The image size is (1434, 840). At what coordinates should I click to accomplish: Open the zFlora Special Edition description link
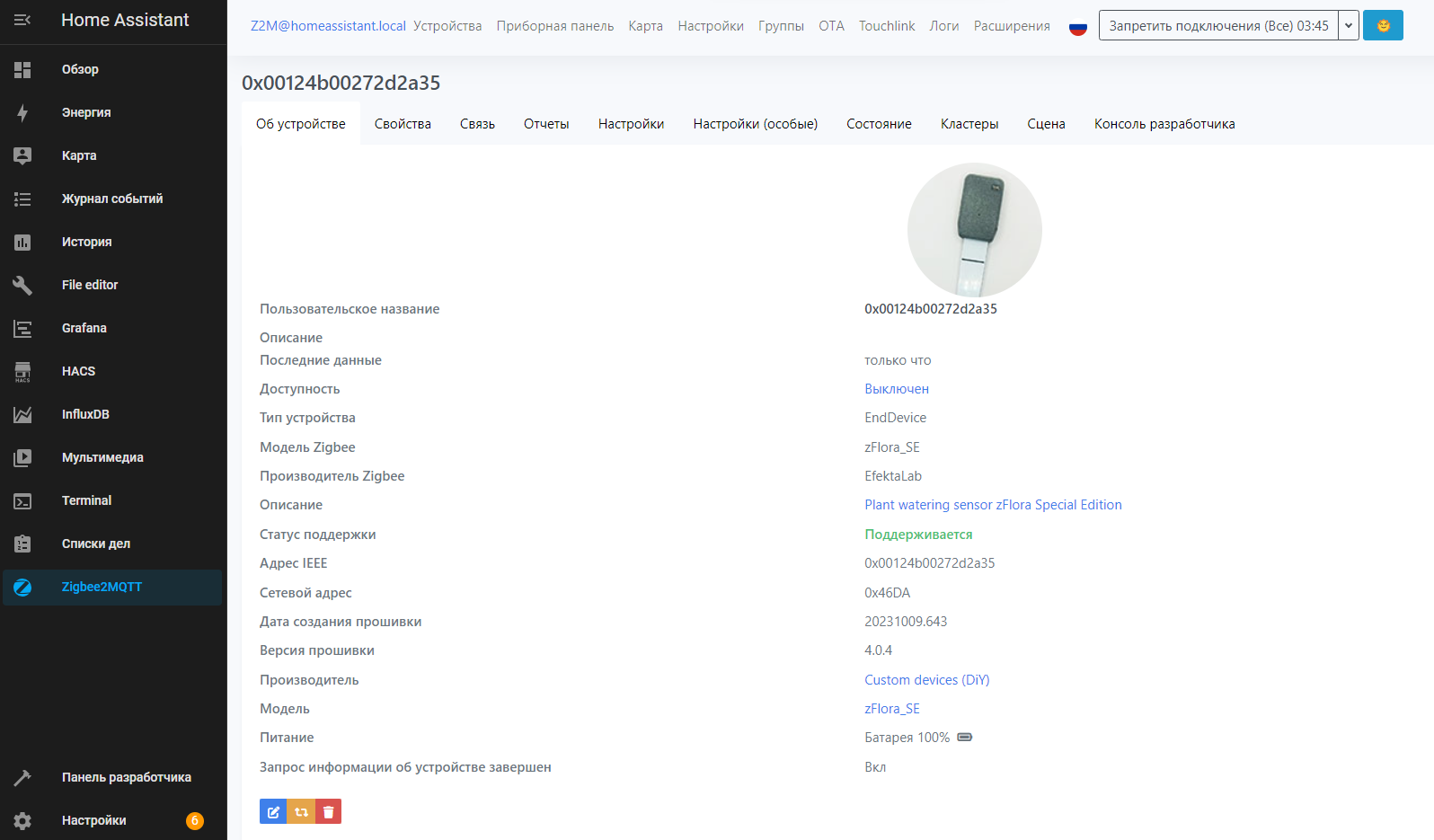(992, 505)
